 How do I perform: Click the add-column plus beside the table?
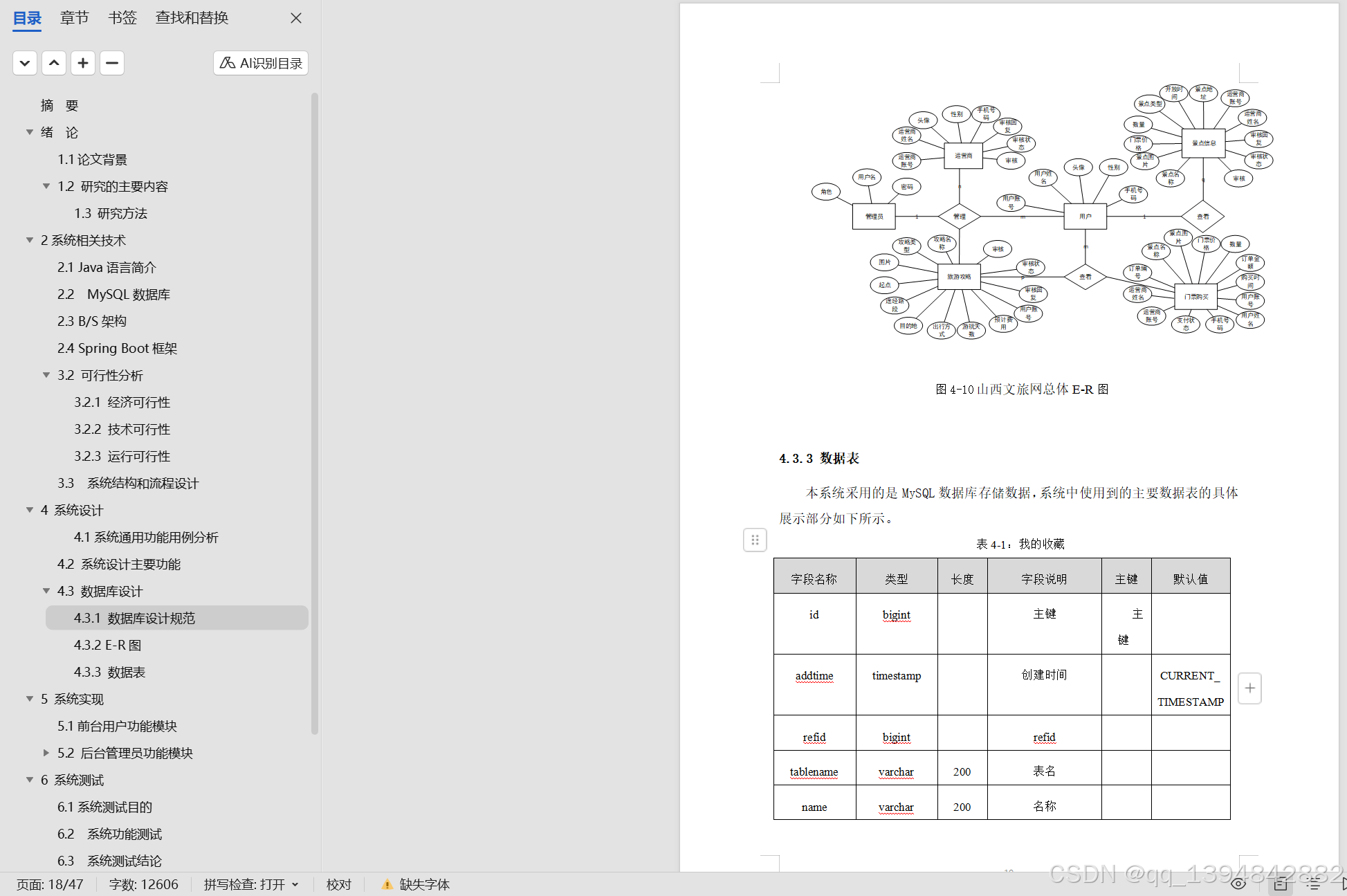point(1249,688)
